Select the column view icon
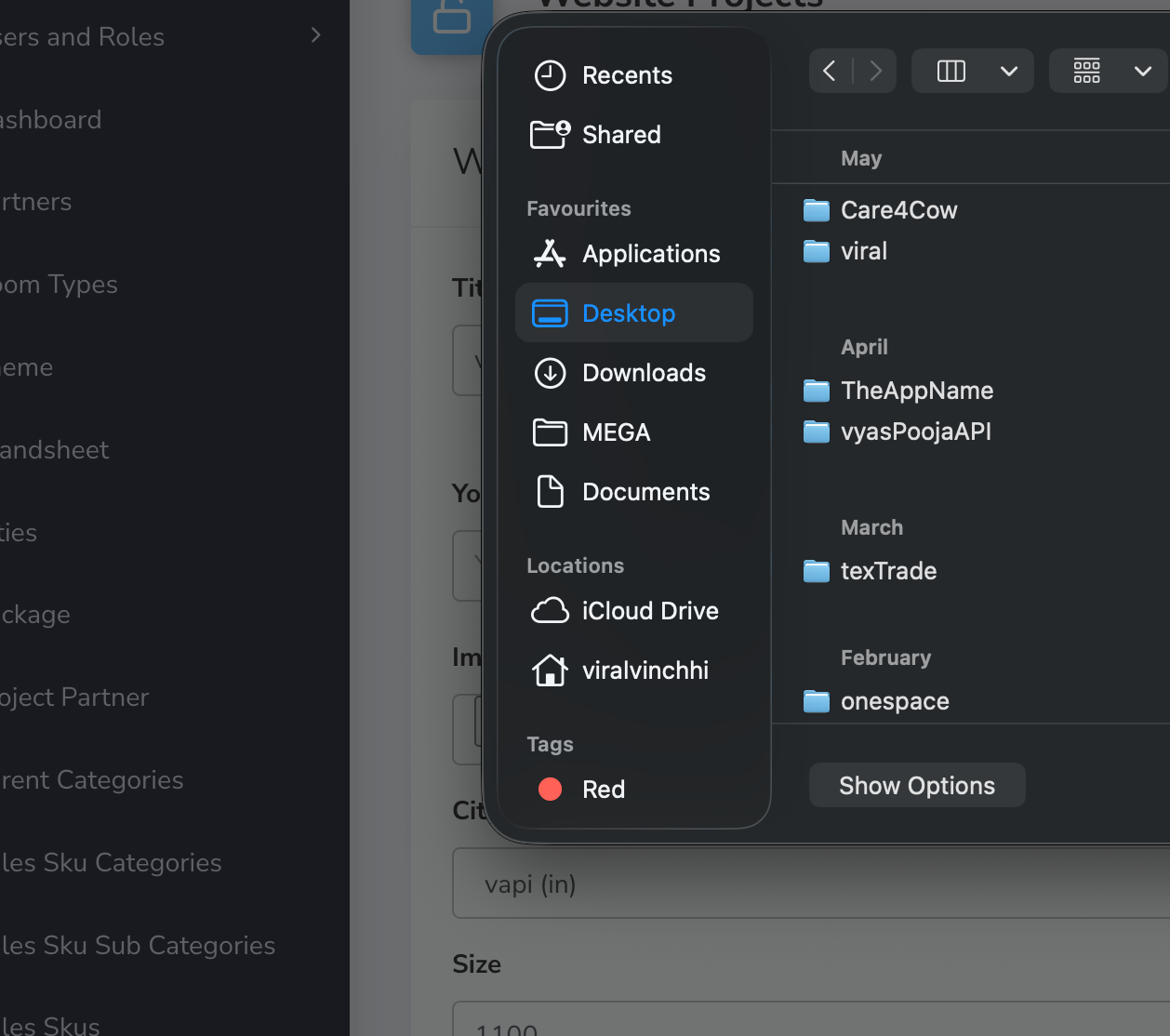The image size is (1170, 1036). 951,71
